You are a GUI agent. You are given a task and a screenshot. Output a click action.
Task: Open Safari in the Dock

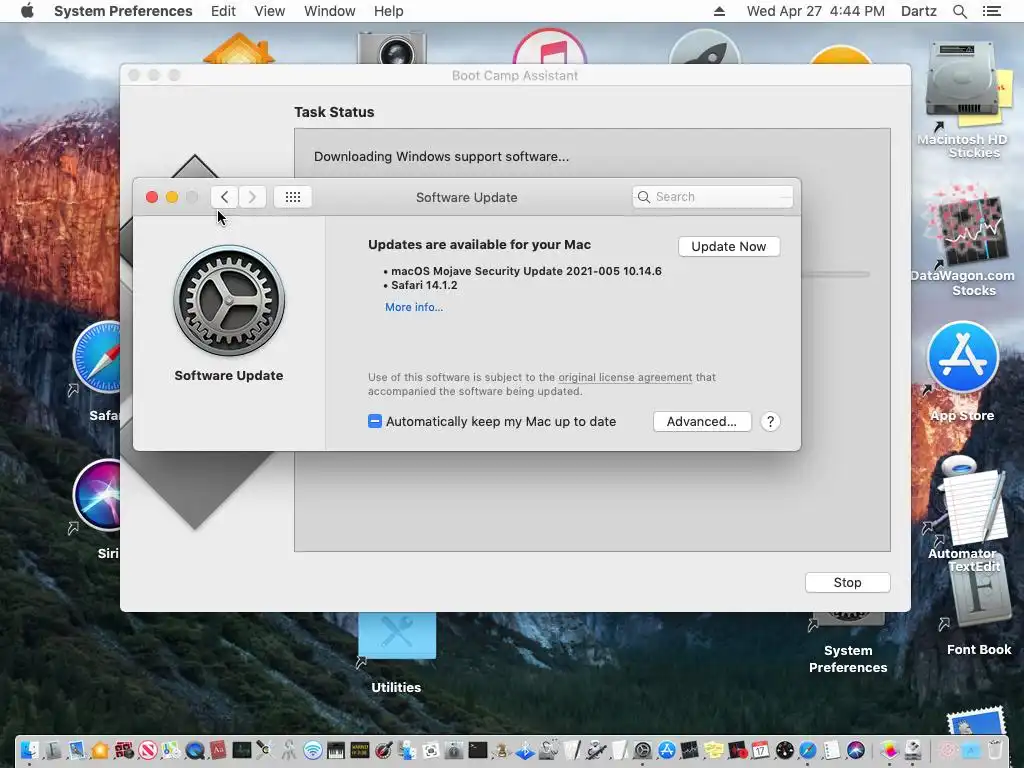pos(808,750)
